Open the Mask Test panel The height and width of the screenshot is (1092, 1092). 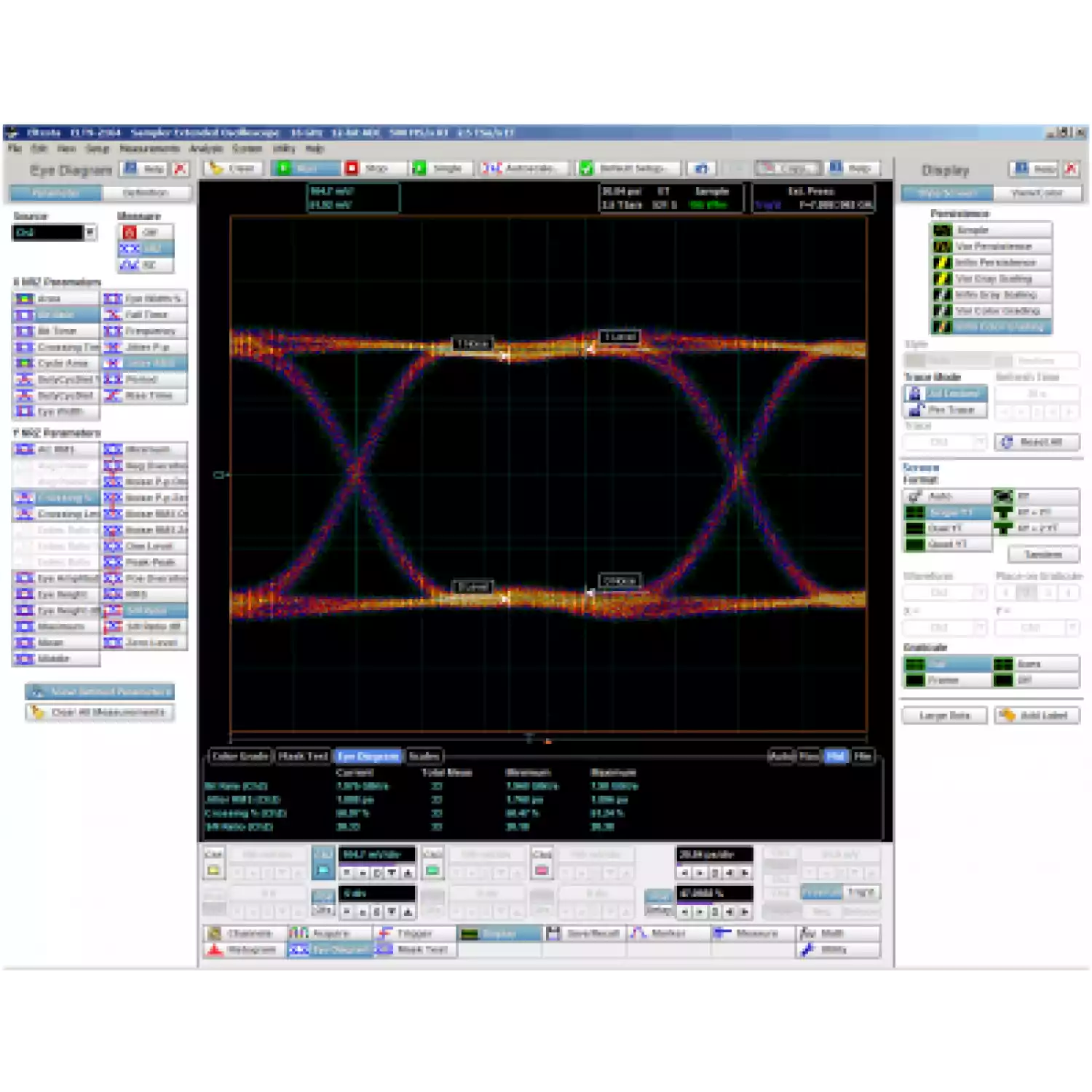point(415,949)
